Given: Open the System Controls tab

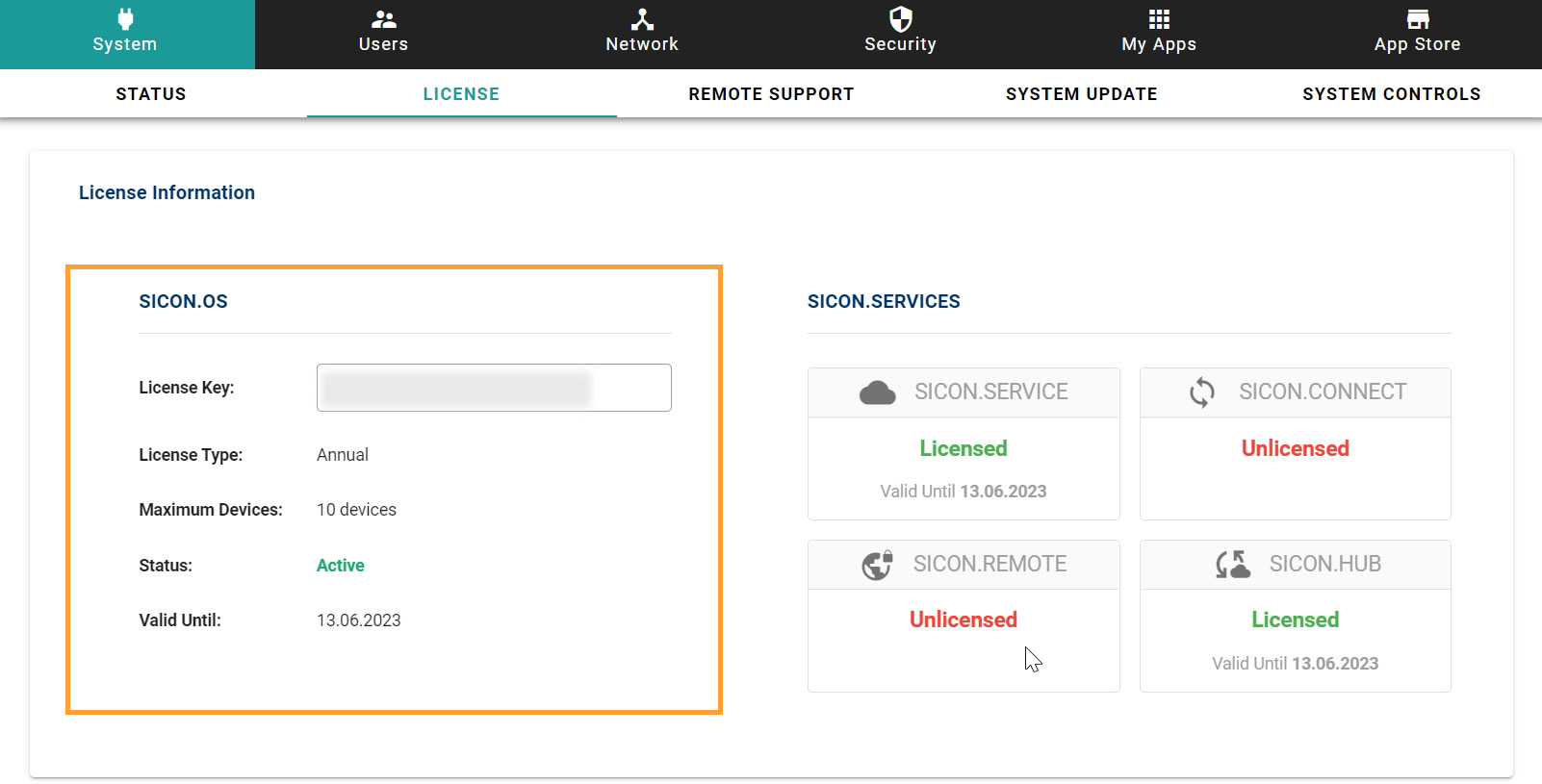Looking at the screenshot, I should 1391,94.
